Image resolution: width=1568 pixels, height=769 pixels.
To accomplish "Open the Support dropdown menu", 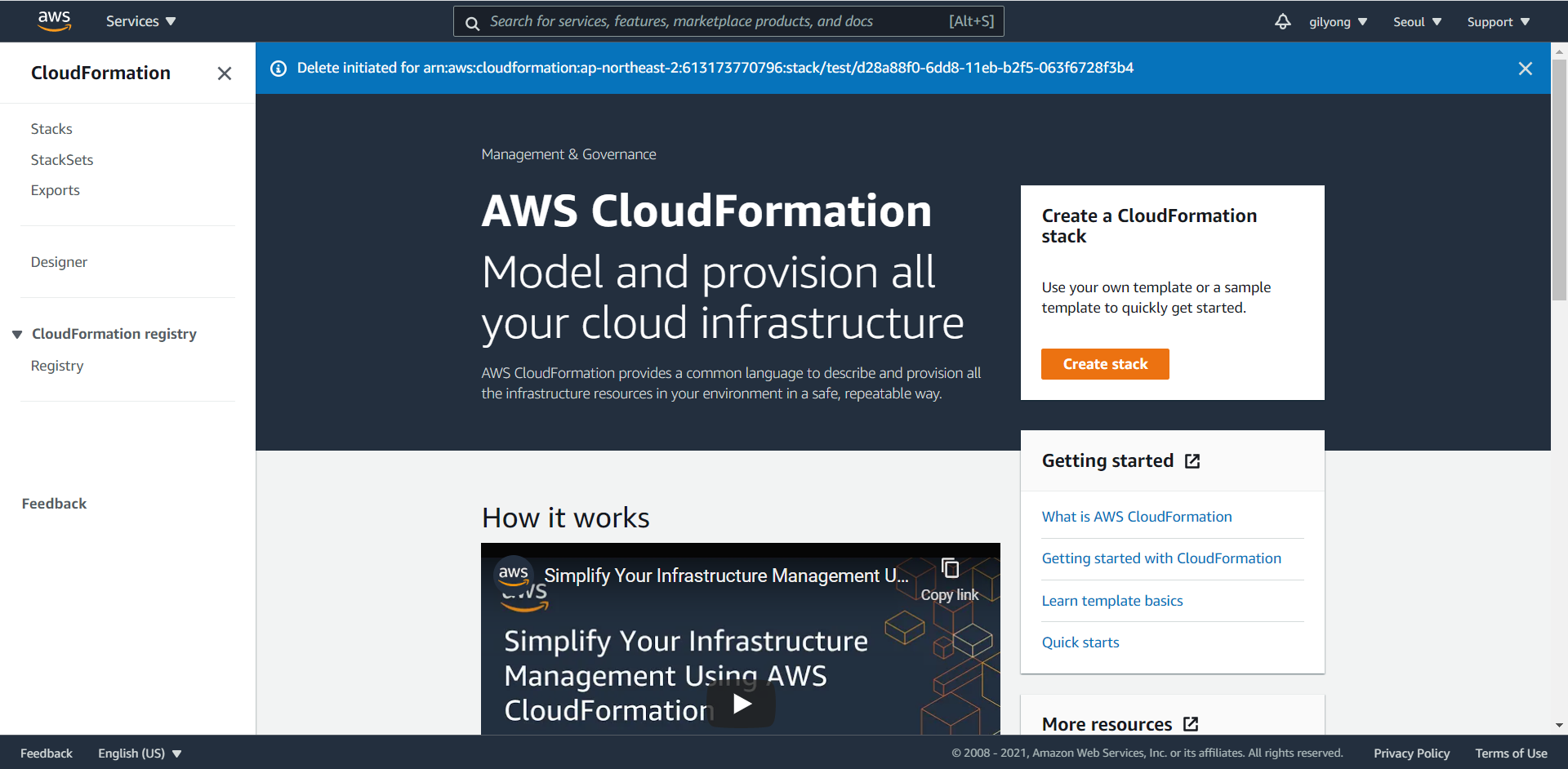I will tap(1498, 22).
